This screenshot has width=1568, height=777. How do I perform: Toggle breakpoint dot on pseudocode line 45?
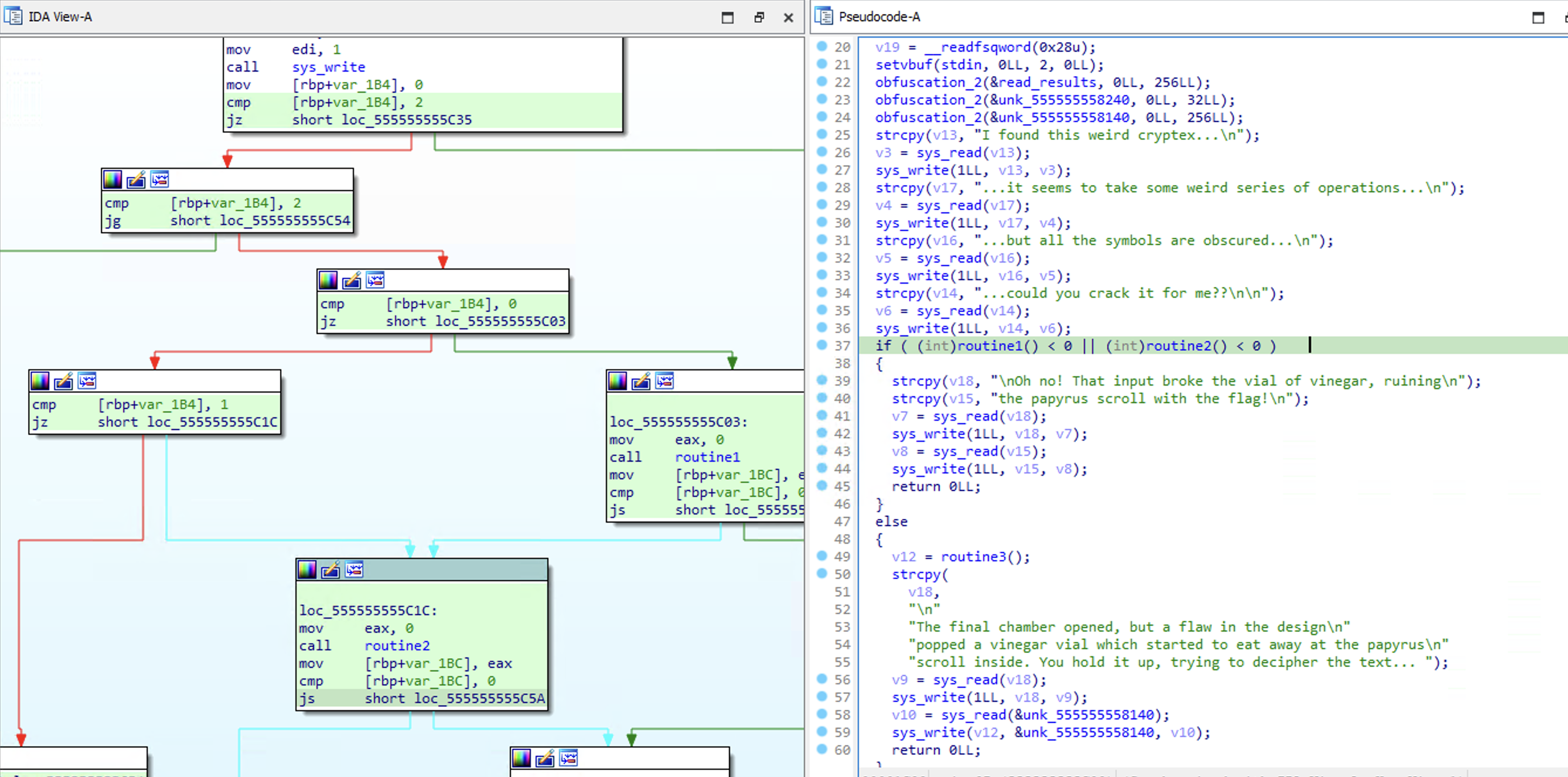(x=822, y=485)
